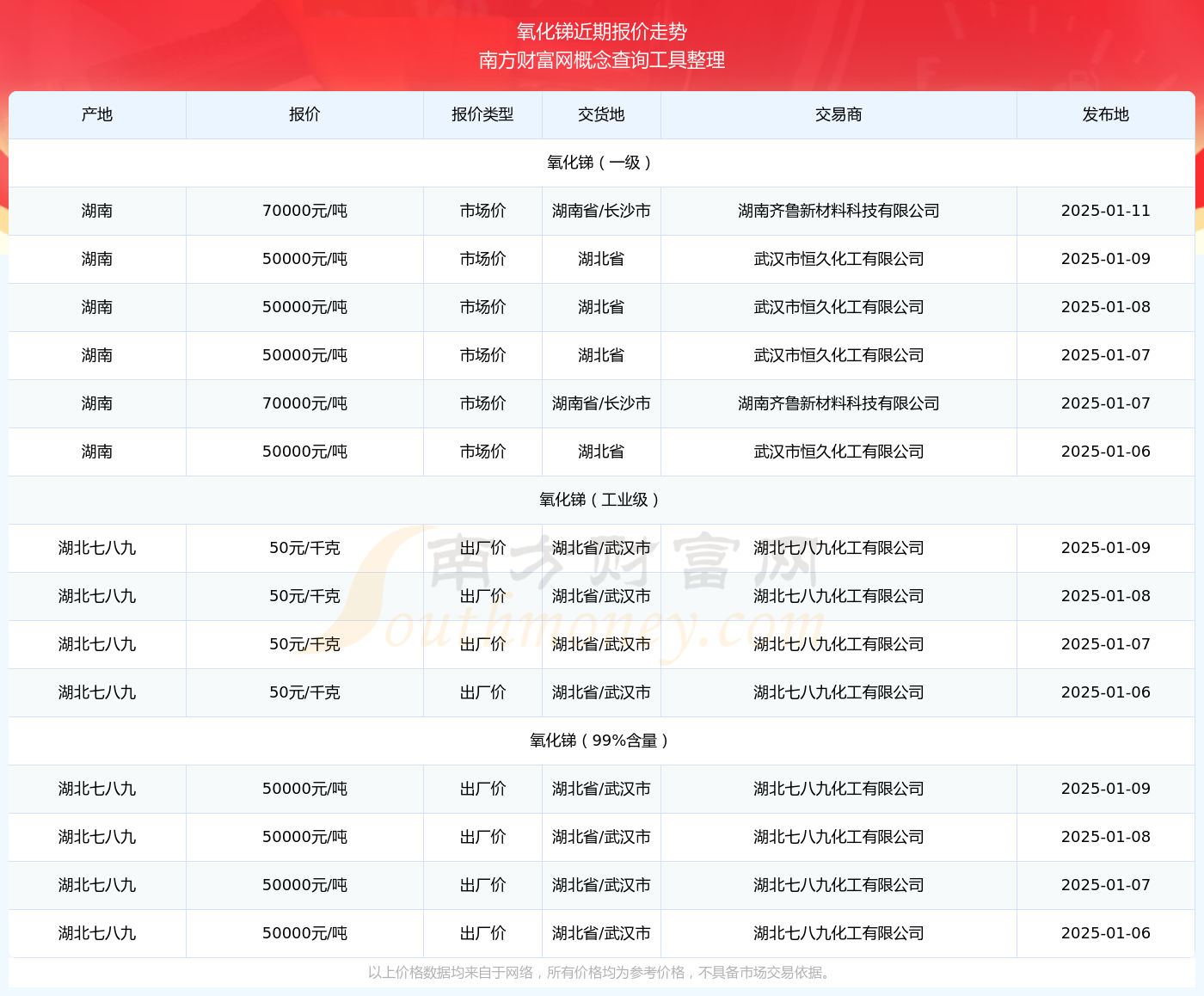Select the 报价类型 column header

[482, 114]
